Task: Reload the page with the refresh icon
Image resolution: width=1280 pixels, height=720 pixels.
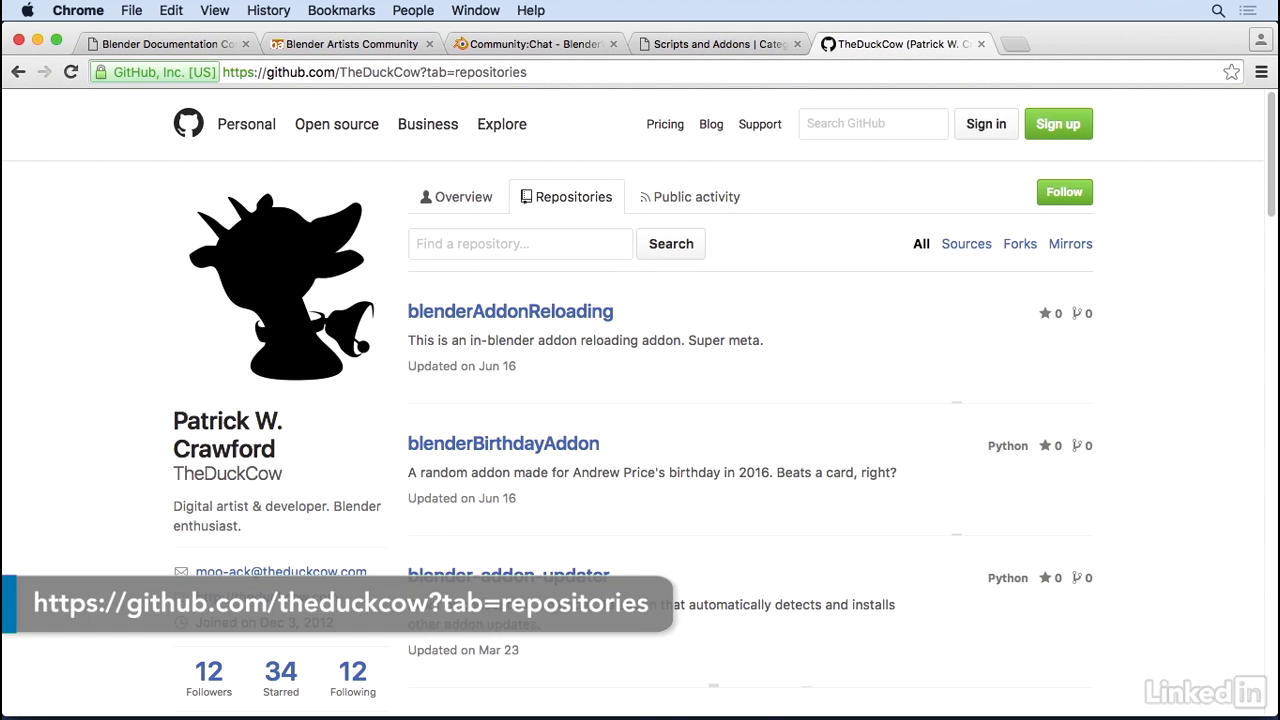Action: (x=71, y=72)
